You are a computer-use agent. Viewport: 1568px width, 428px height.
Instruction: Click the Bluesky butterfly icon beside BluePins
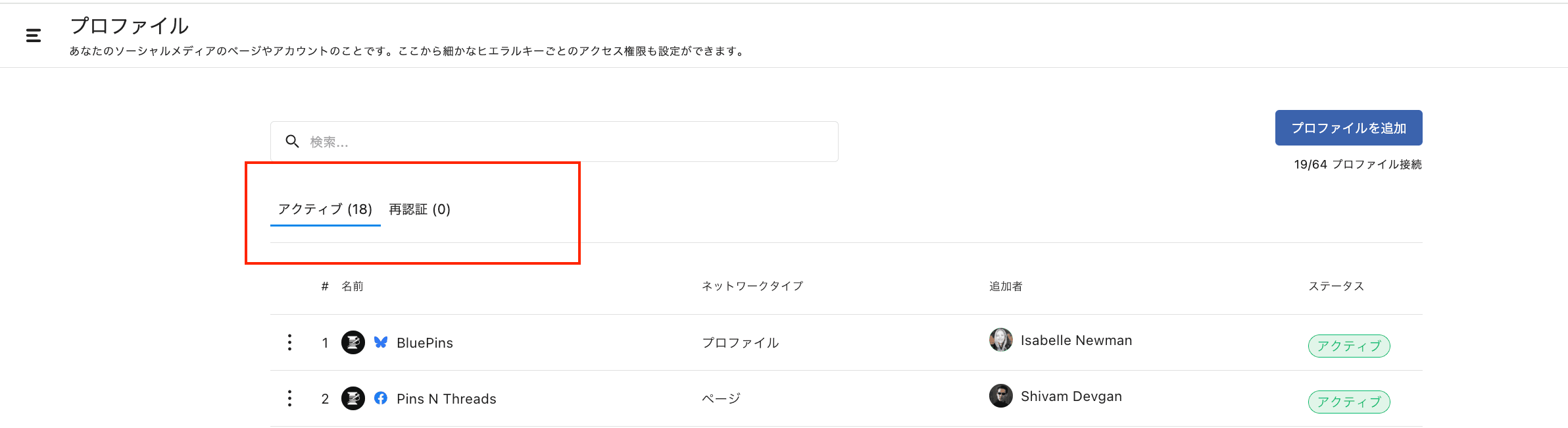pos(381,342)
